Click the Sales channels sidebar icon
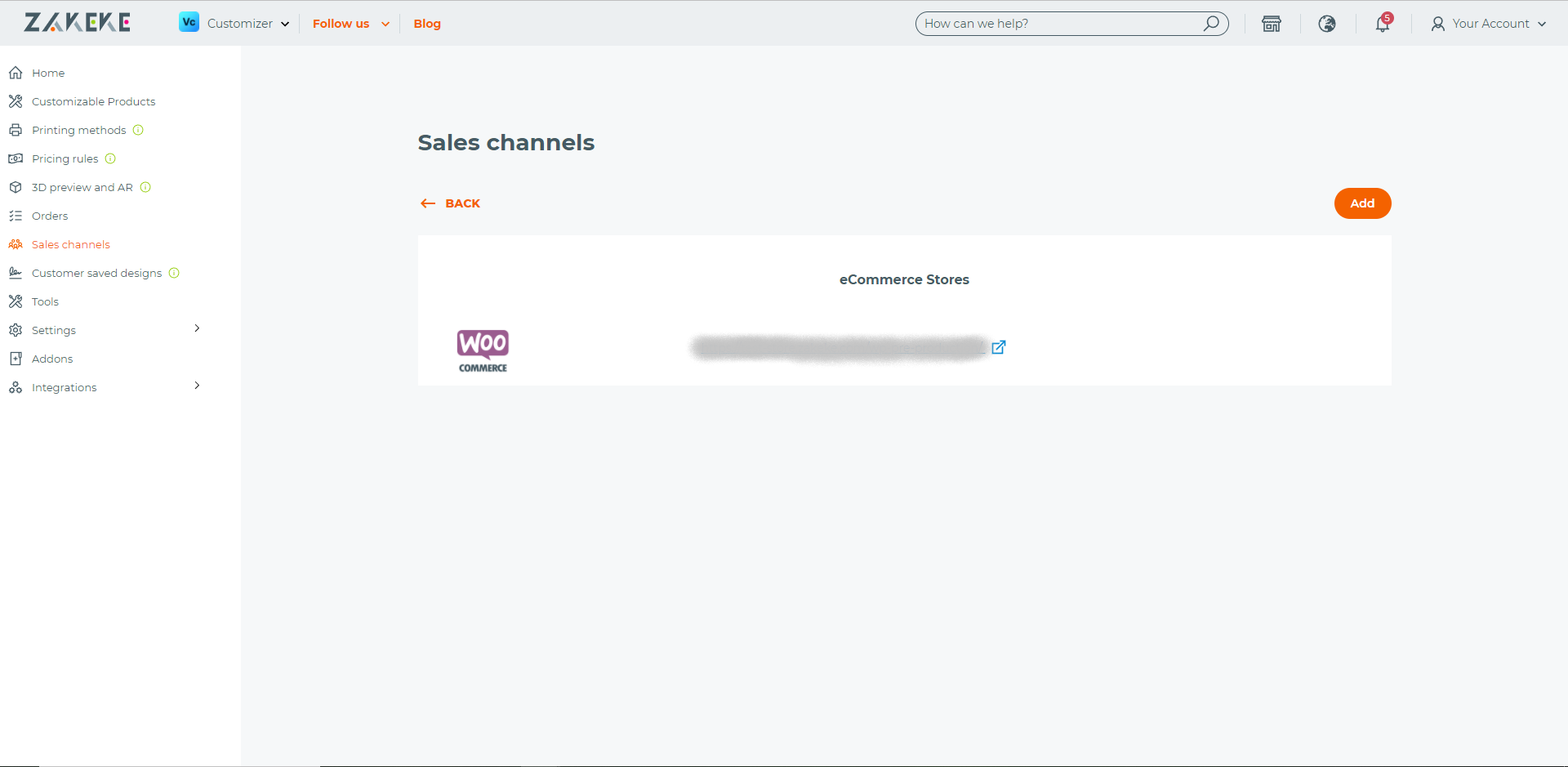The height and width of the screenshot is (767, 1568). pos(16,244)
